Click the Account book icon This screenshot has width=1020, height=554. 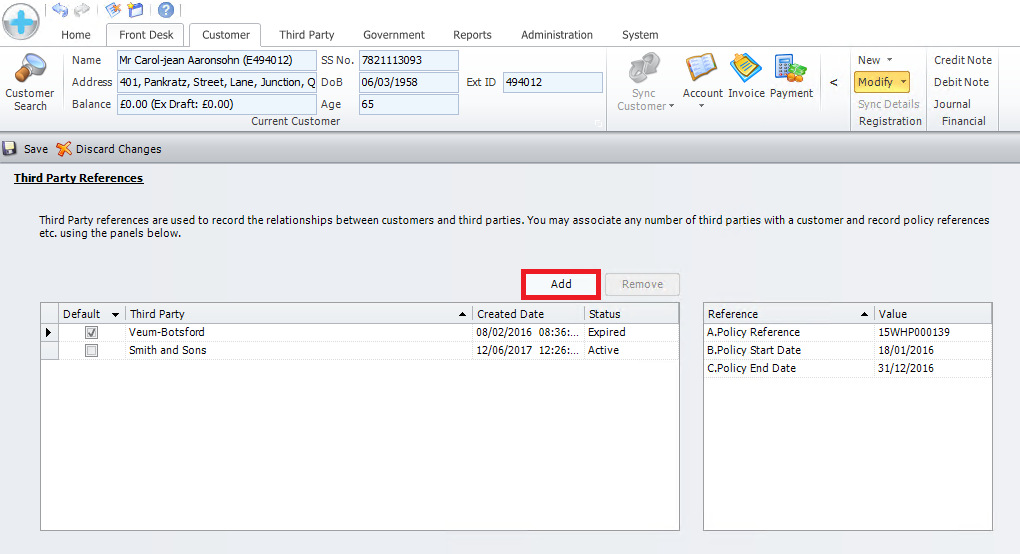(702, 70)
